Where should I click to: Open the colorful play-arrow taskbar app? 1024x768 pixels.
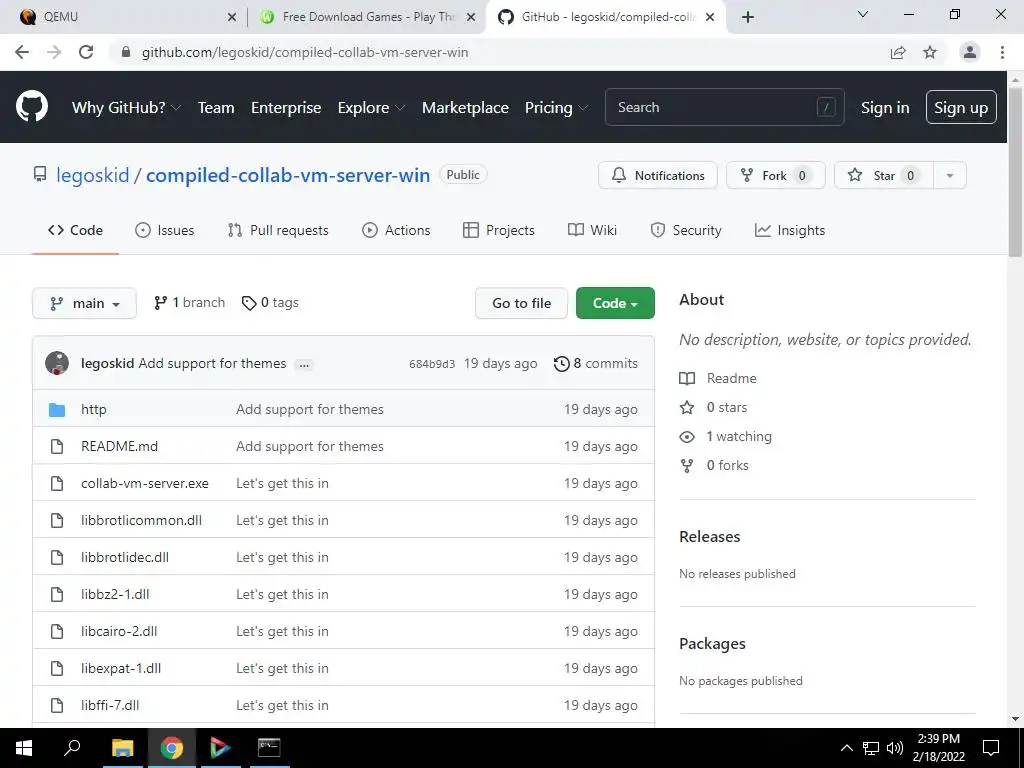(220, 748)
